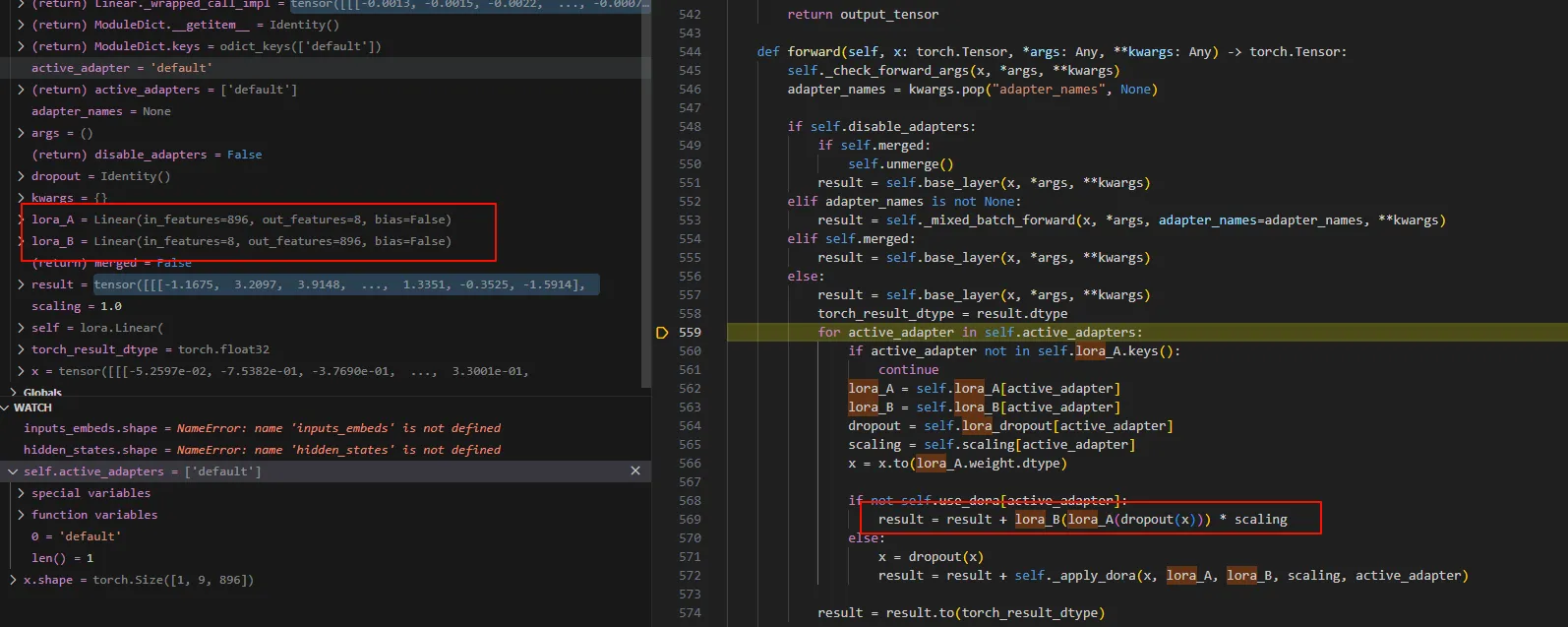Screen dimensions: 1568x627
Task: Expand the lora_B Linear variable
Action: pyautogui.click(x=22, y=241)
